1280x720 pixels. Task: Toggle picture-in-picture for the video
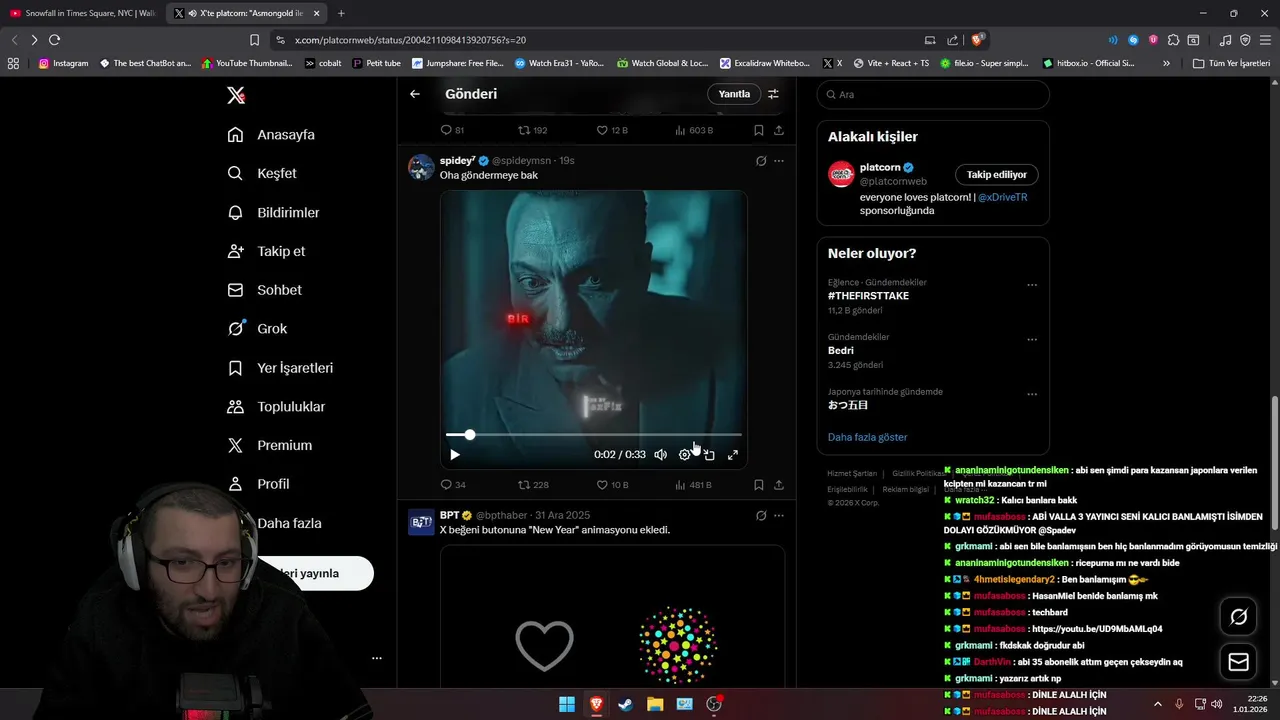pyautogui.click(x=709, y=455)
